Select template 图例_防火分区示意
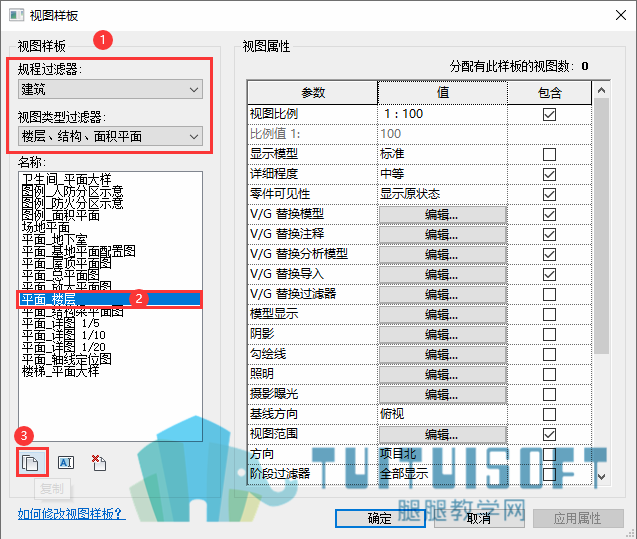 pyautogui.click(x=72, y=203)
